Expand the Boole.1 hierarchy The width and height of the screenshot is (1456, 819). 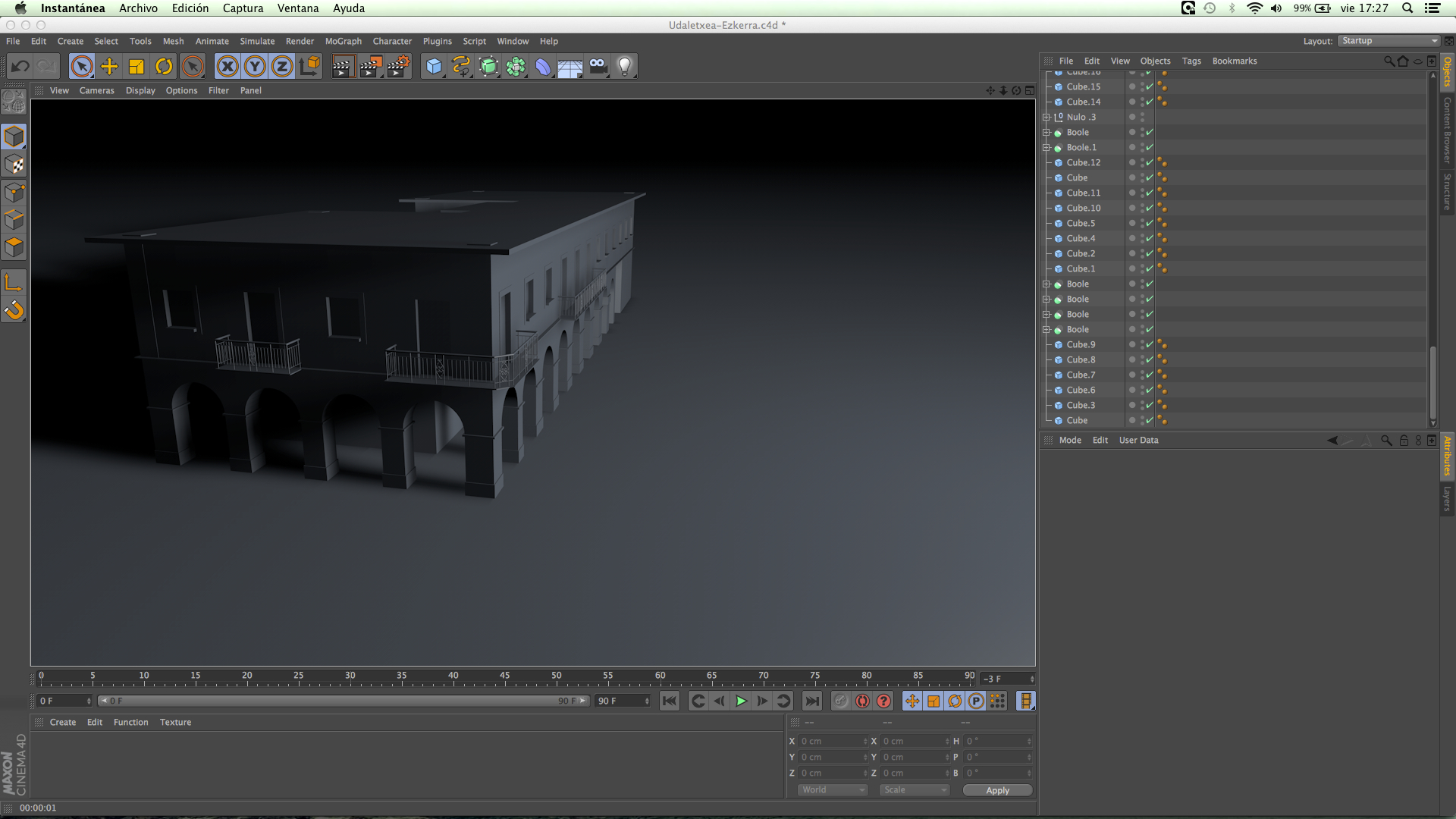(1046, 147)
